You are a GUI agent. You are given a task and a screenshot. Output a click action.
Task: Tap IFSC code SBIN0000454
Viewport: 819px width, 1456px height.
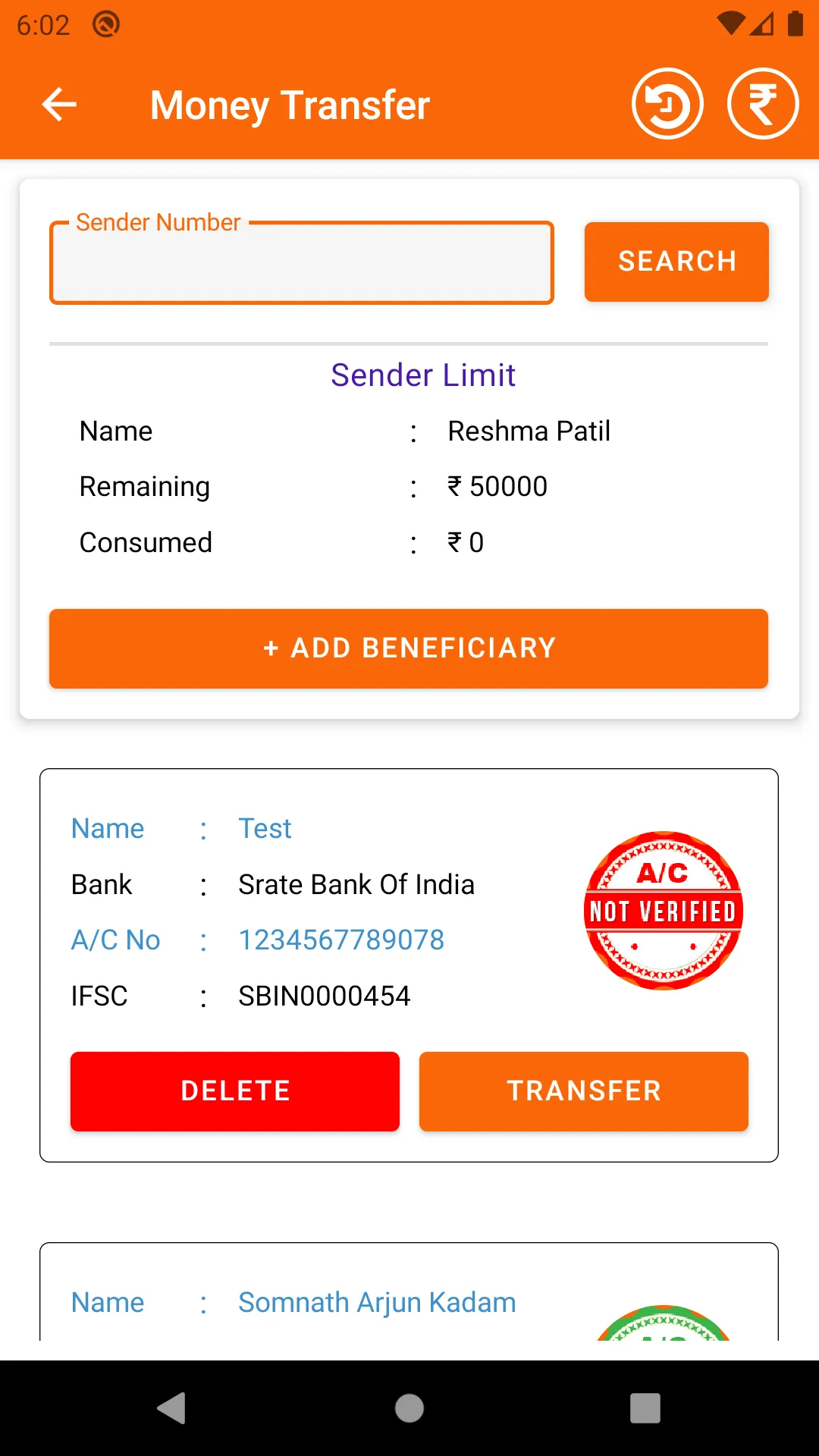pyautogui.click(x=325, y=996)
